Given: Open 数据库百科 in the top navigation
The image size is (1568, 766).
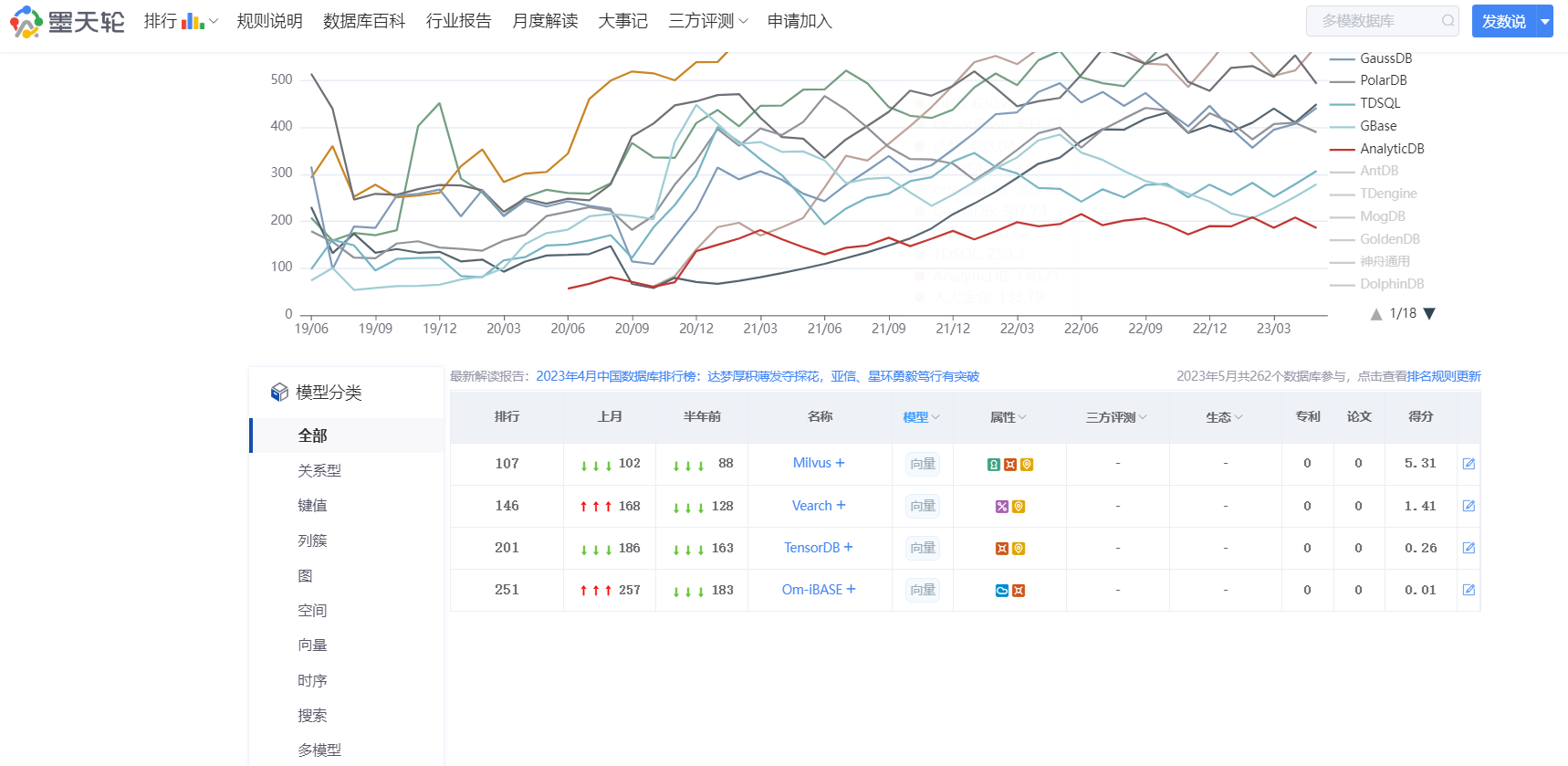Looking at the screenshot, I should coord(364,21).
